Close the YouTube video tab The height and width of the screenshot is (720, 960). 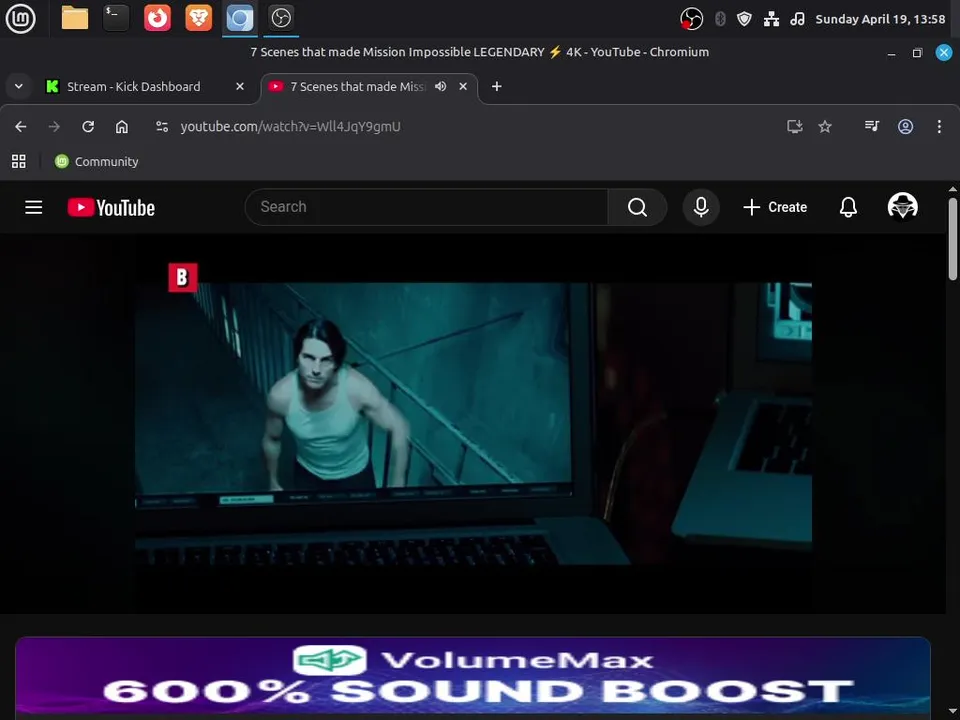tap(463, 86)
